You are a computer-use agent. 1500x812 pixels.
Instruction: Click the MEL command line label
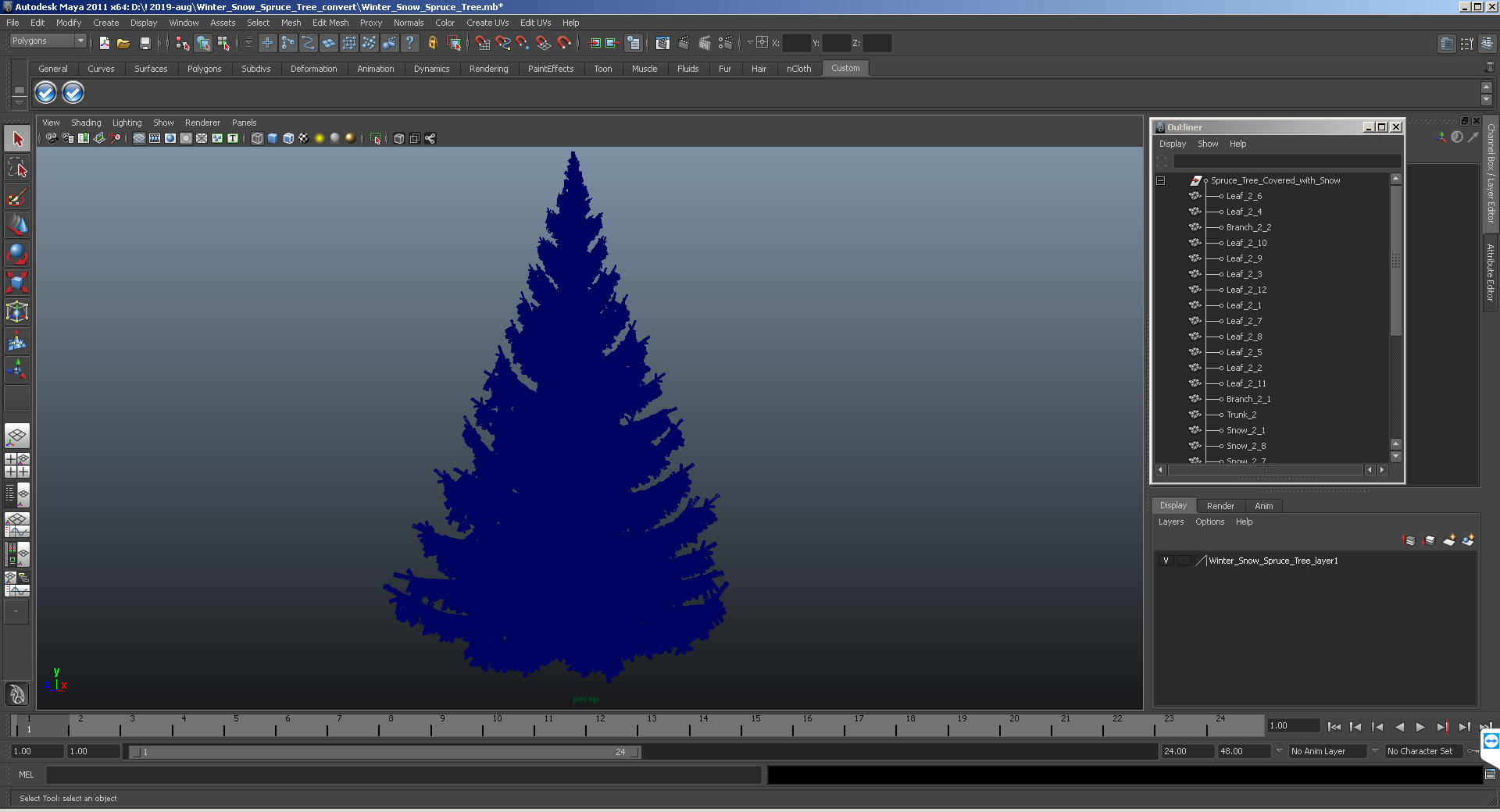pyautogui.click(x=27, y=775)
